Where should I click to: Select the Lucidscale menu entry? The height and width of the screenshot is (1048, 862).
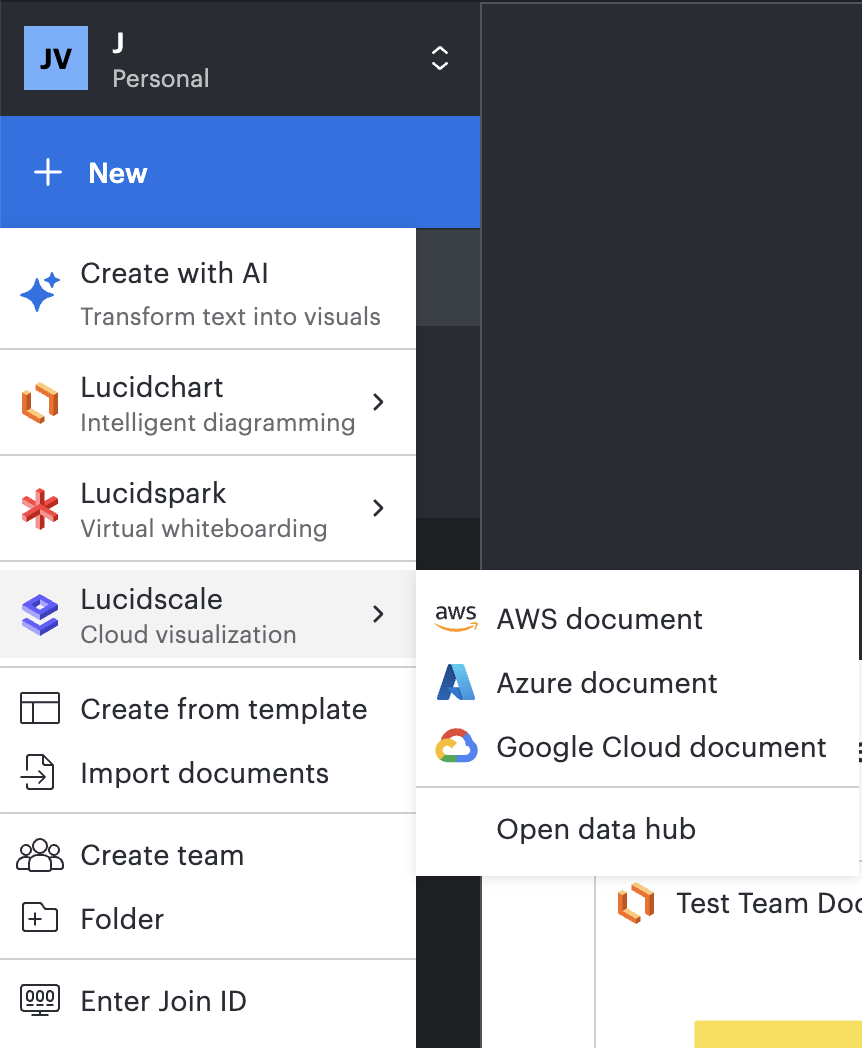point(208,615)
